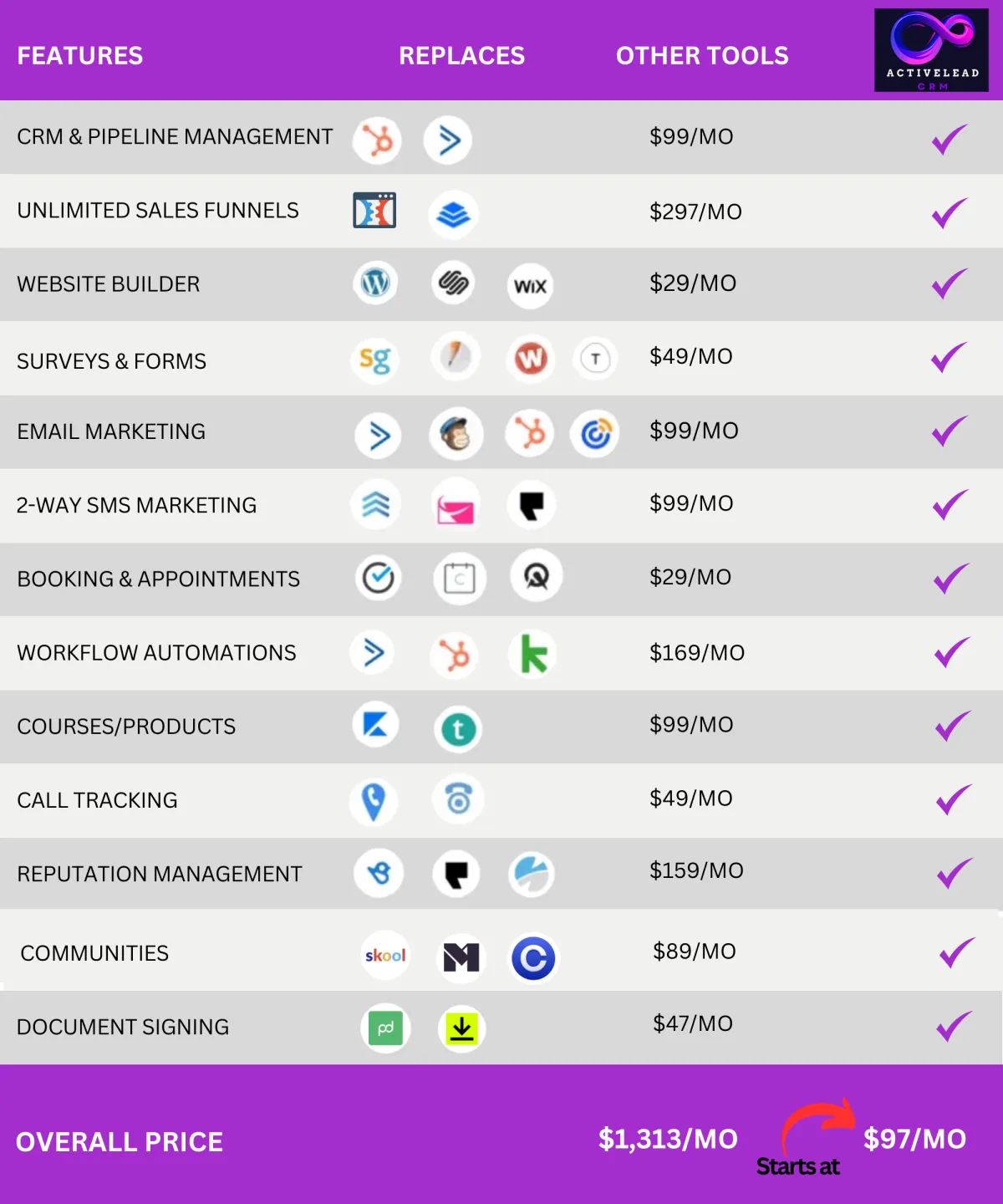Click the checkmark for Email Marketing row
The width and height of the screenshot is (1003, 1204).
click(950, 431)
